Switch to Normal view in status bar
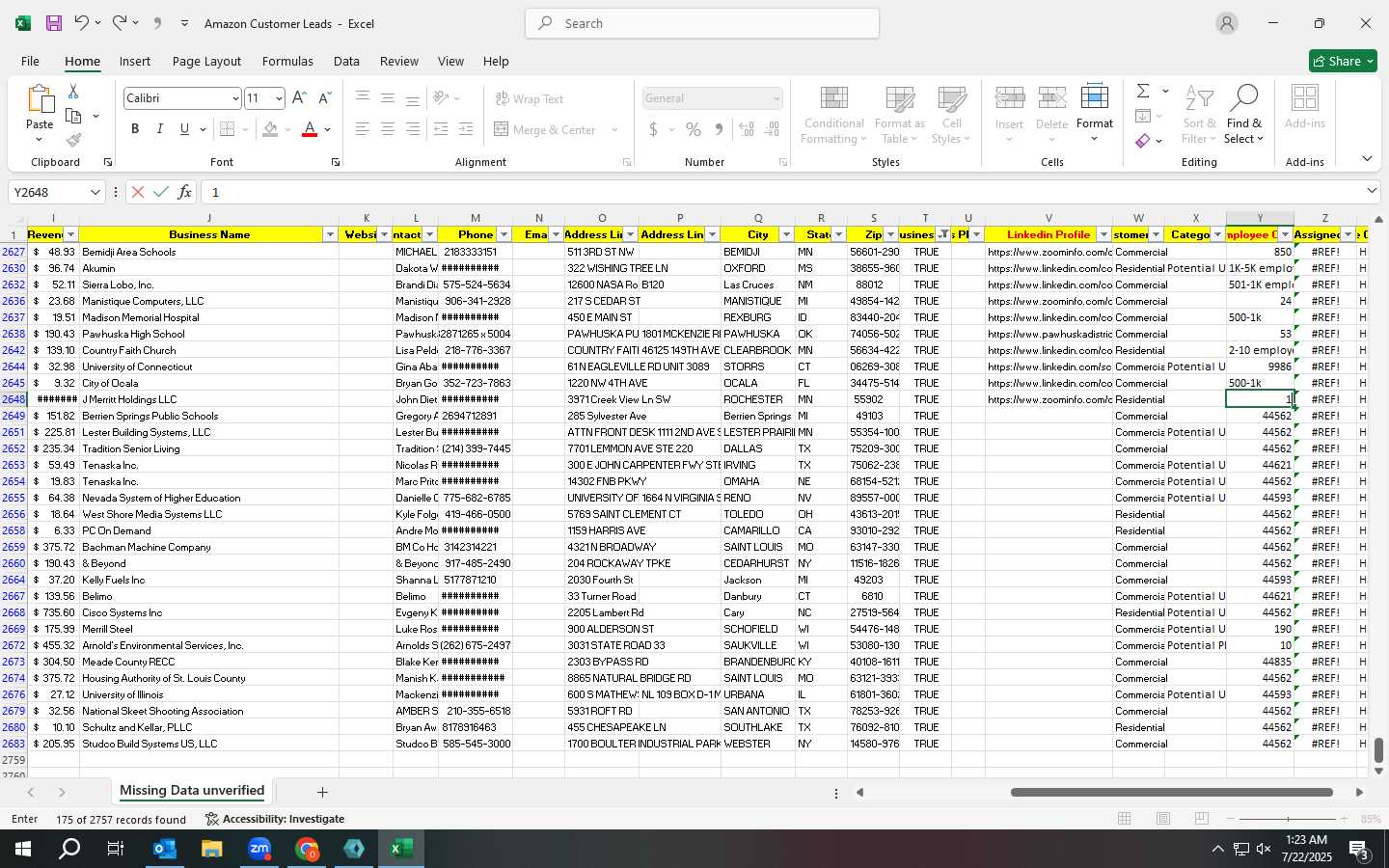The height and width of the screenshot is (868, 1389). coord(1124,819)
